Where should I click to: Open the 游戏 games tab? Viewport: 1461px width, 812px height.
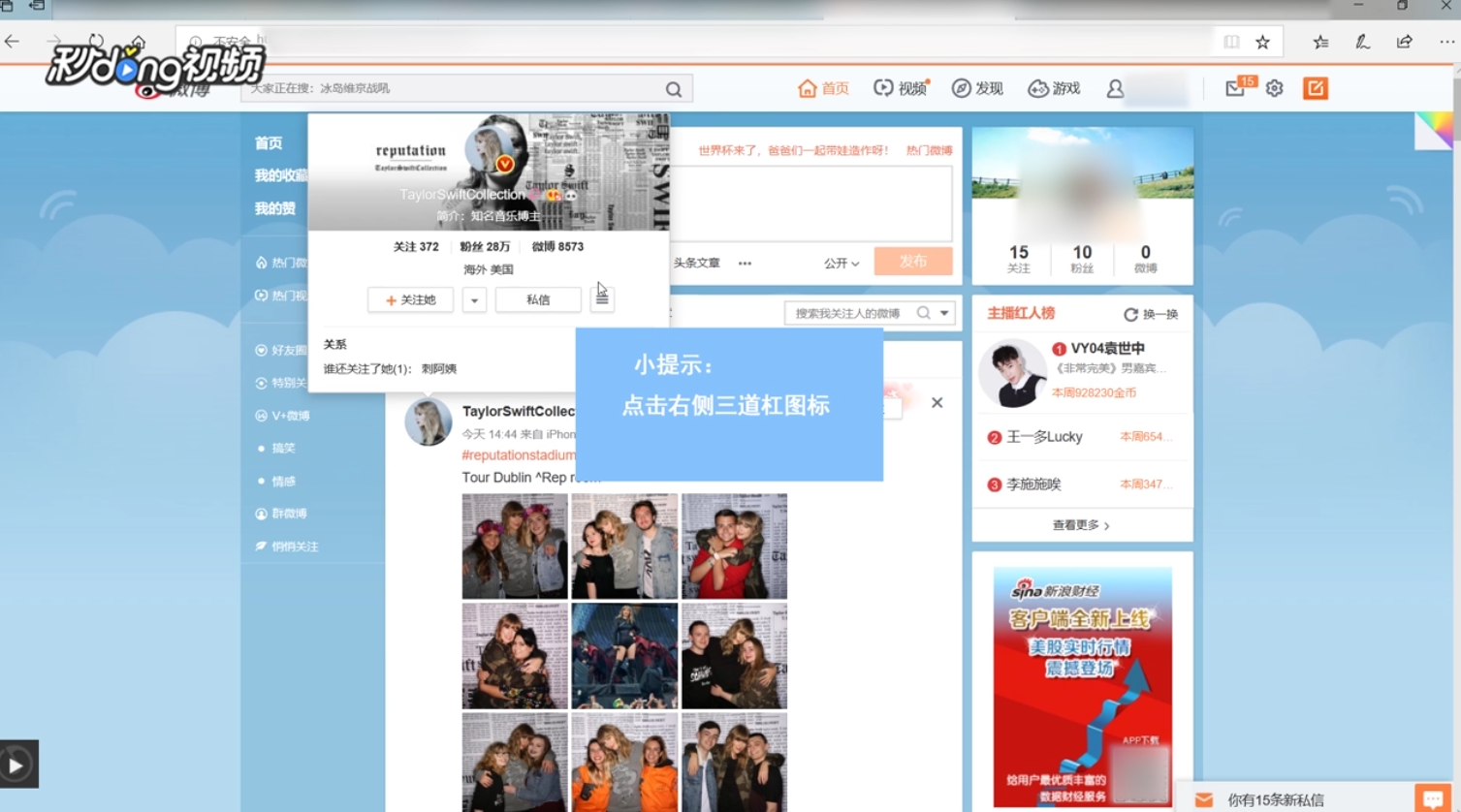[1054, 88]
